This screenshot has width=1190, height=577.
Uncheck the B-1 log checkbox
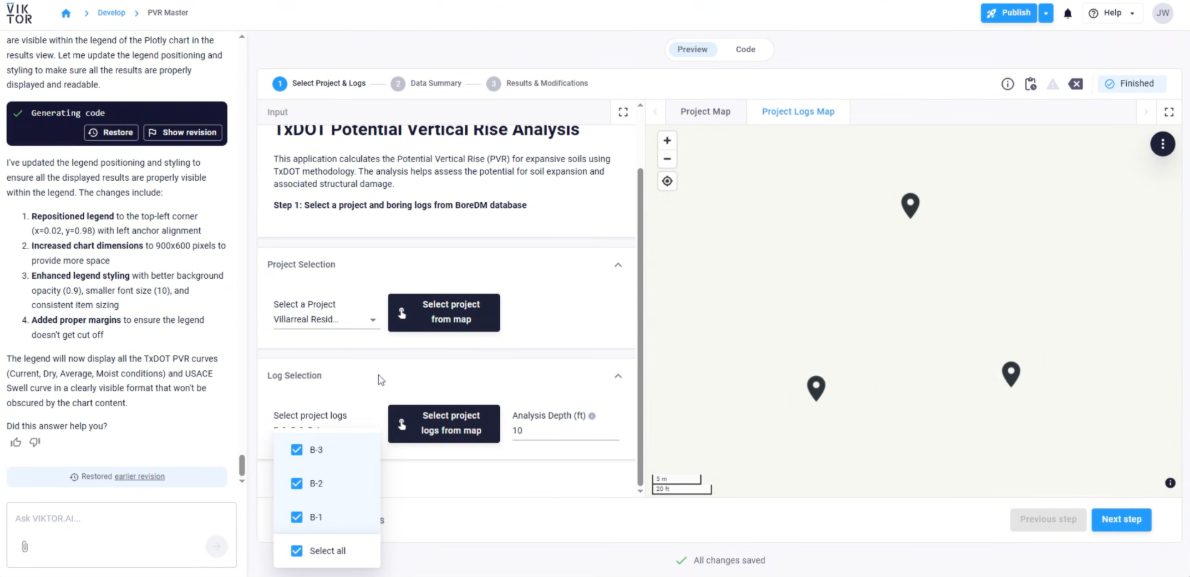coord(297,517)
